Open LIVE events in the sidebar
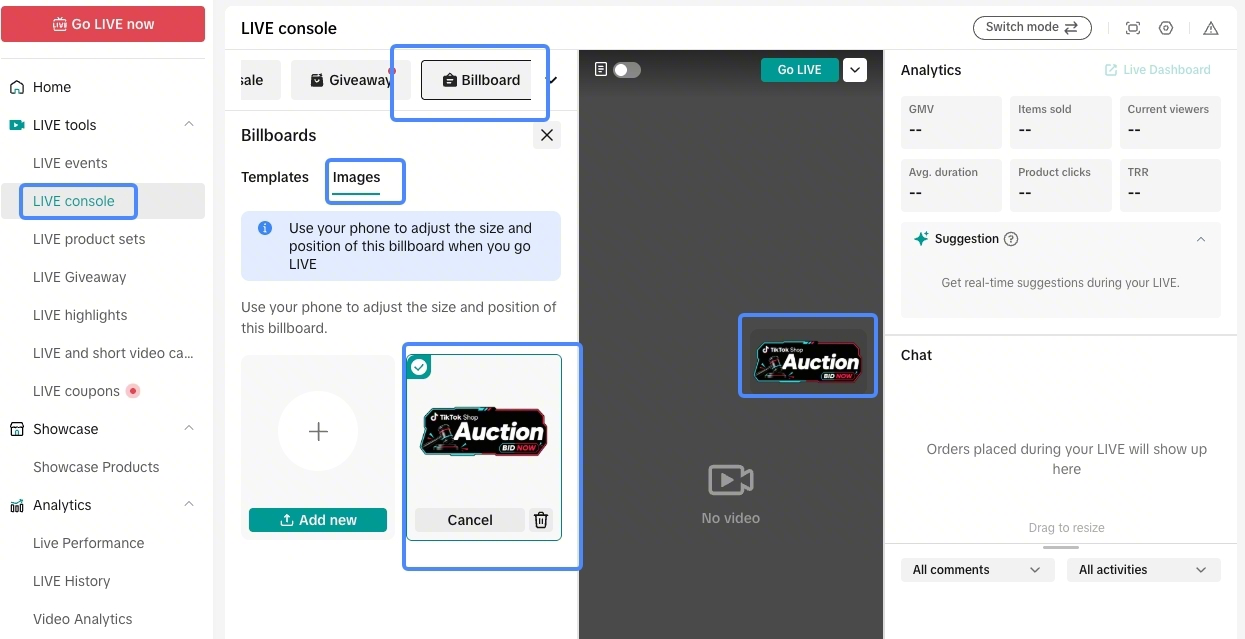Image resolution: width=1245 pixels, height=639 pixels. coord(70,163)
